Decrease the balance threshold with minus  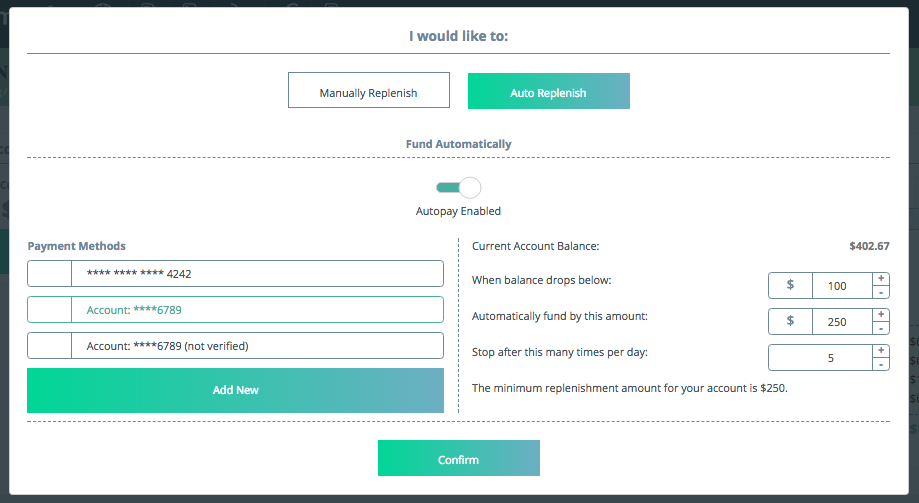[x=881, y=292]
